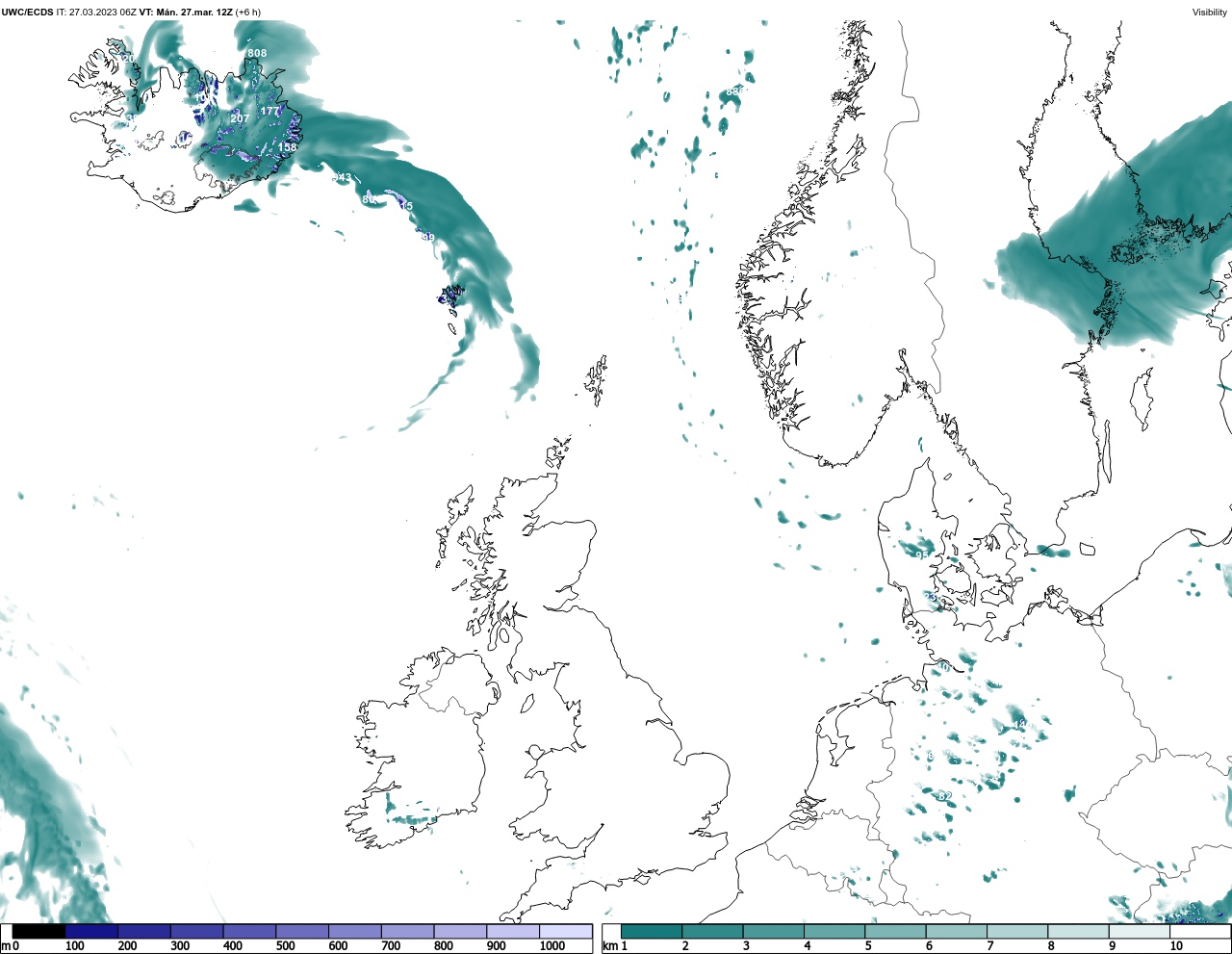Screen dimensions: 1232x954
Task: Click the '943' value southeast of Iceland
Action: [343, 177]
